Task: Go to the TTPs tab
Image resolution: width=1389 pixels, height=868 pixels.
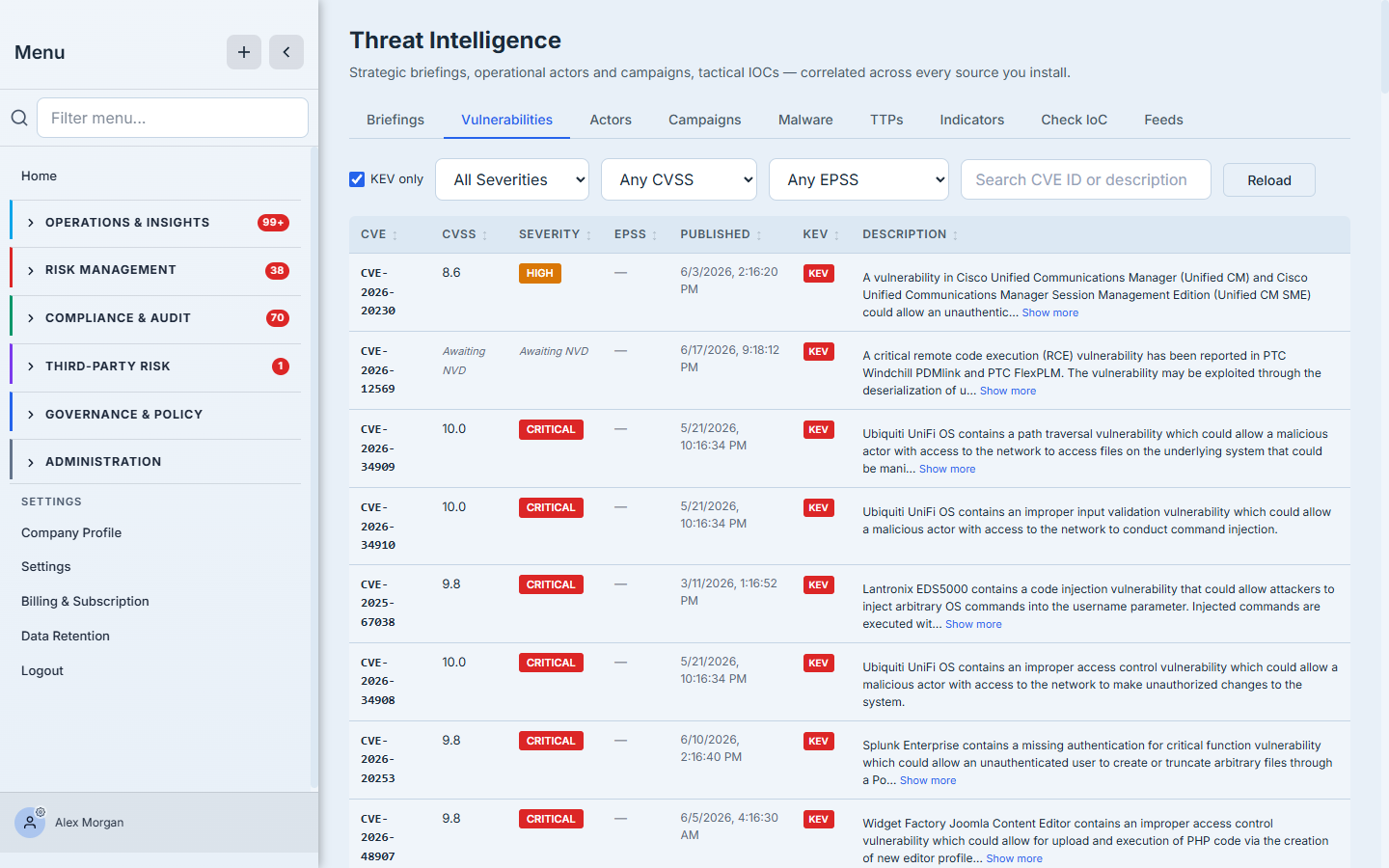Action: coord(886,120)
